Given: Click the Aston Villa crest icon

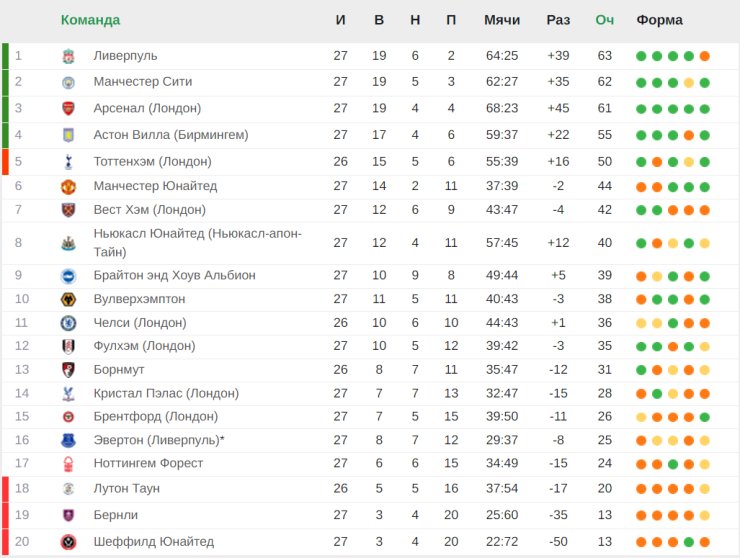Looking at the screenshot, I should pos(68,135).
